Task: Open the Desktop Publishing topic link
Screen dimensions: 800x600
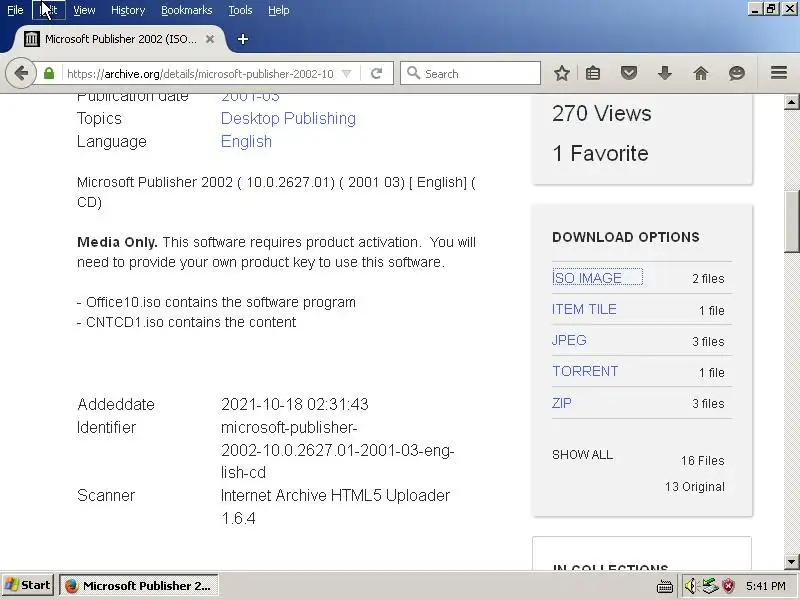Action: click(x=288, y=118)
